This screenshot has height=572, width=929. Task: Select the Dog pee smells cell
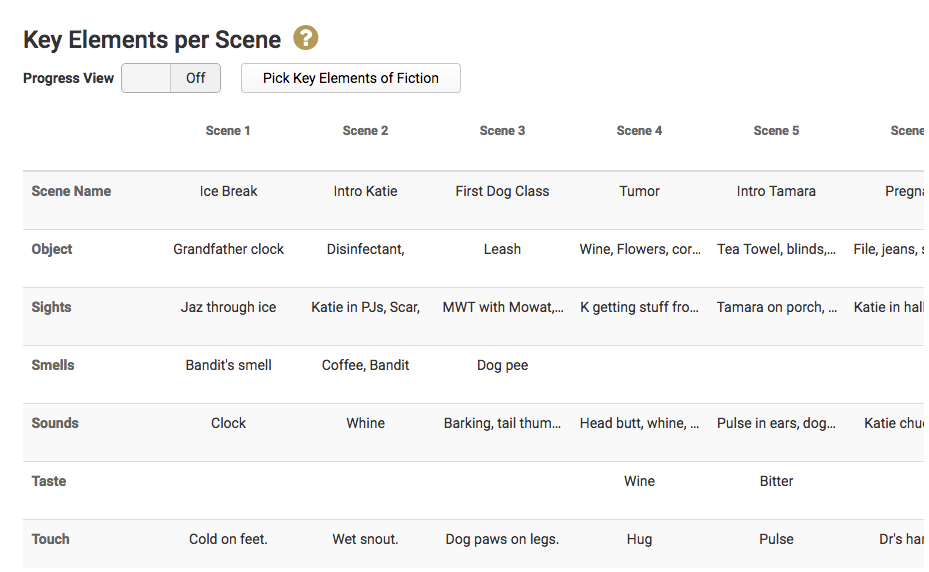502,365
